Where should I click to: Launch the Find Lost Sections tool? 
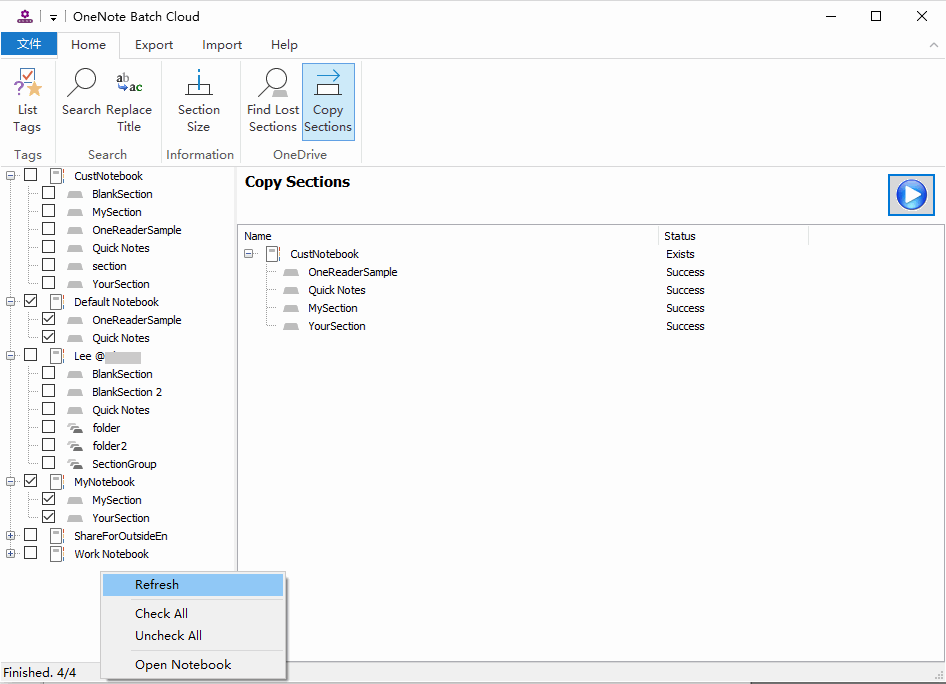[x=272, y=100]
